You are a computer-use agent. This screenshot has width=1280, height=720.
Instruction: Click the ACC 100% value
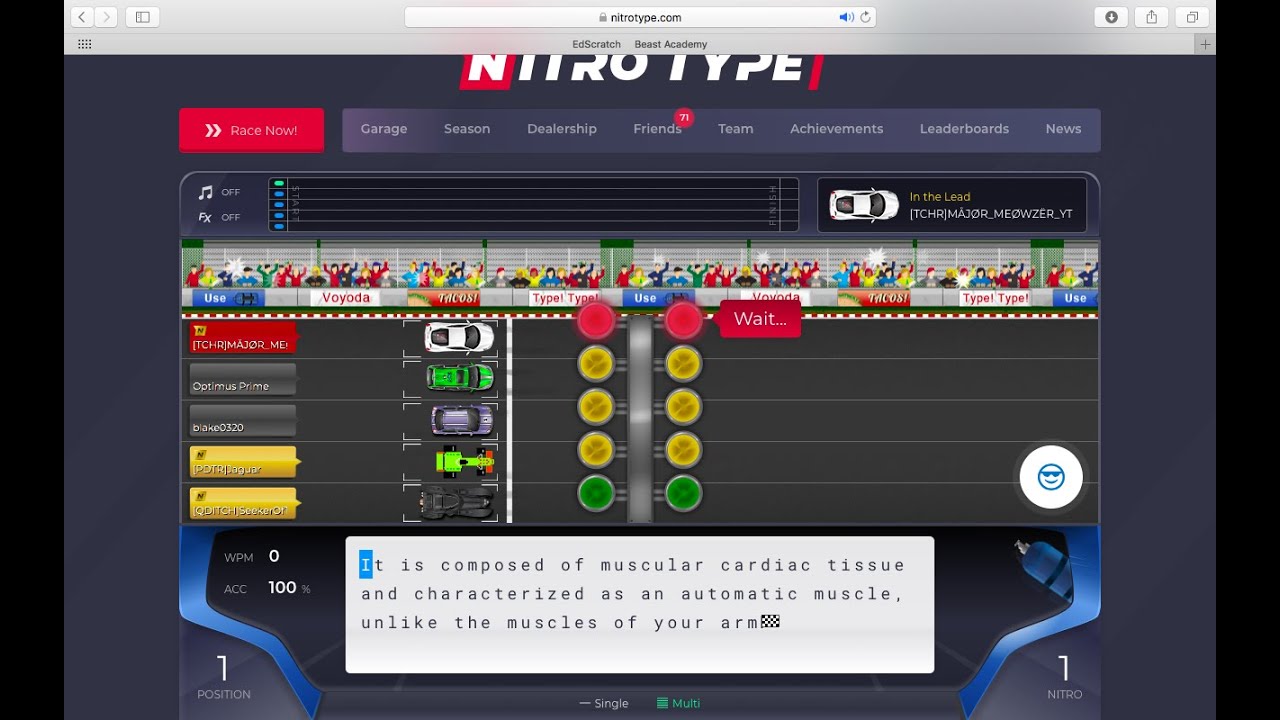tap(289, 588)
